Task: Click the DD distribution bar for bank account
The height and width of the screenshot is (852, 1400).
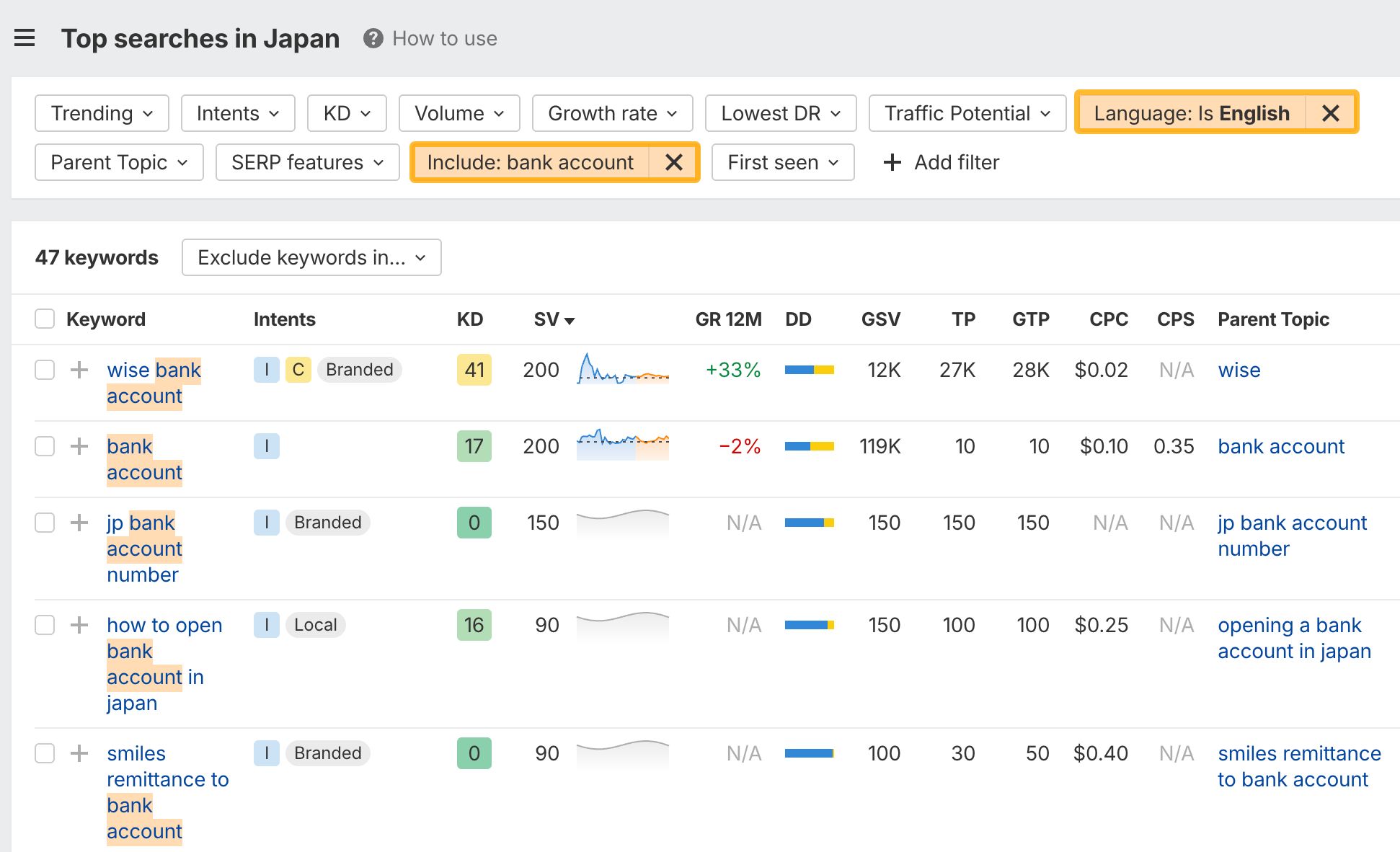Action: click(x=809, y=446)
